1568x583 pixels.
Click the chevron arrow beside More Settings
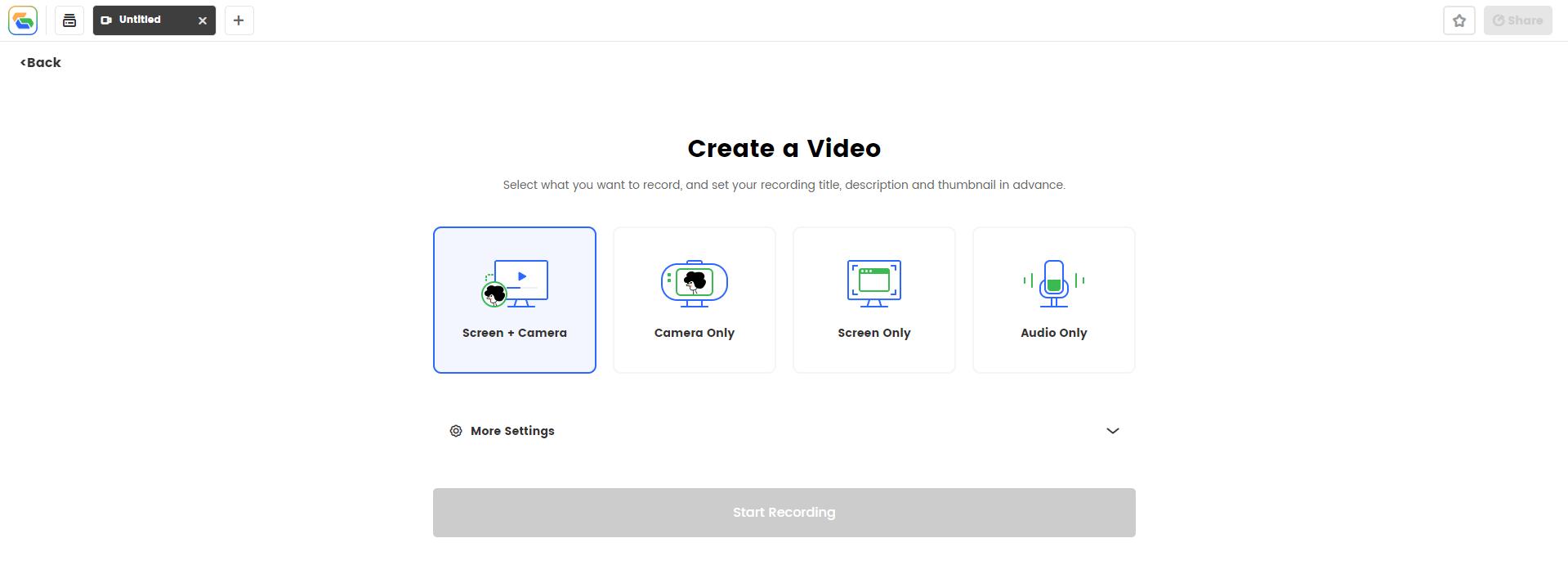click(1112, 431)
